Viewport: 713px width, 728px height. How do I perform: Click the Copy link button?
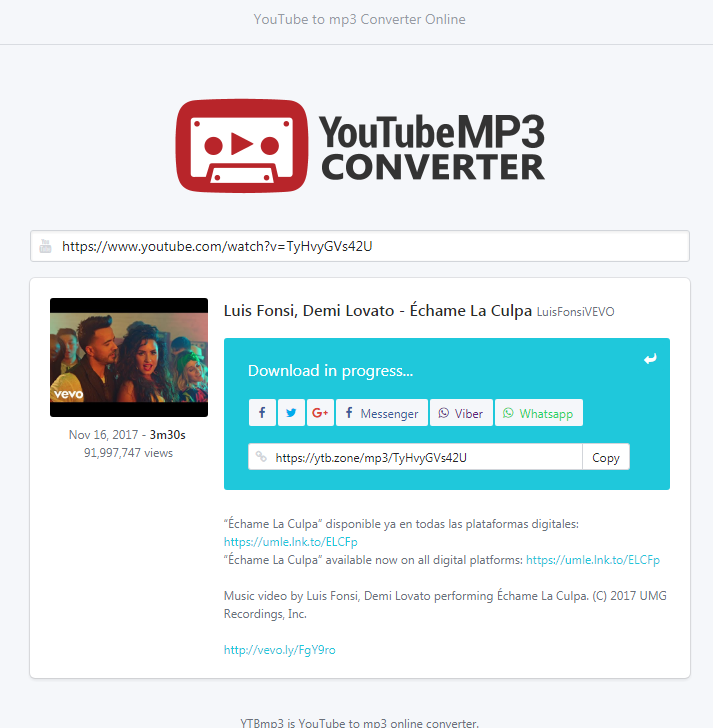tap(606, 457)
